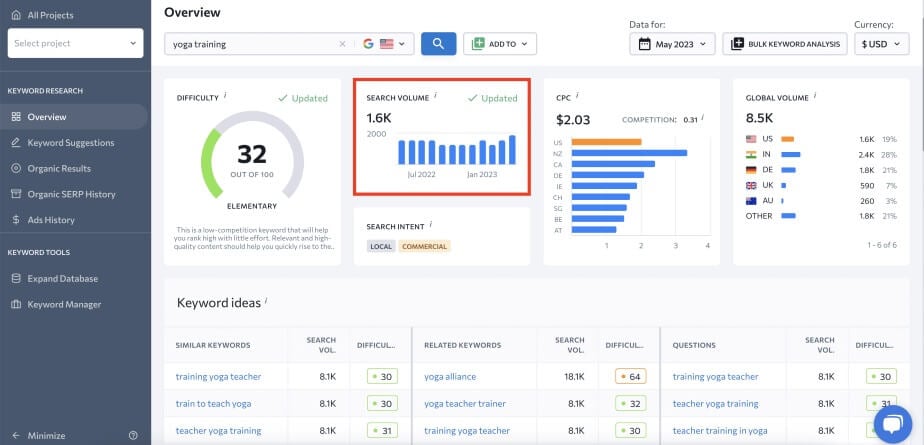Open 'yoga teacher trainer' keyword link
The height and width of the screenshot is (445, 924).
tap(465, 404)
